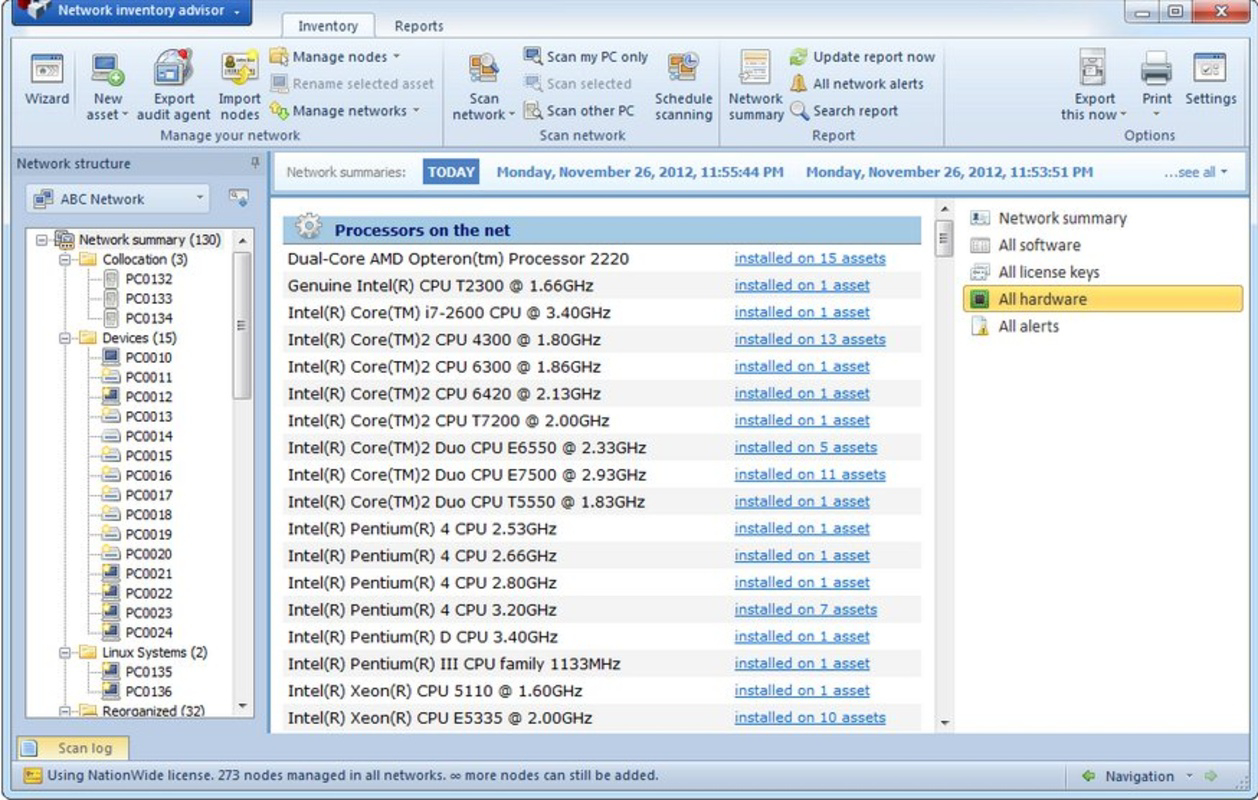Open the Schedule scanning tool

(x=683, y=85)
